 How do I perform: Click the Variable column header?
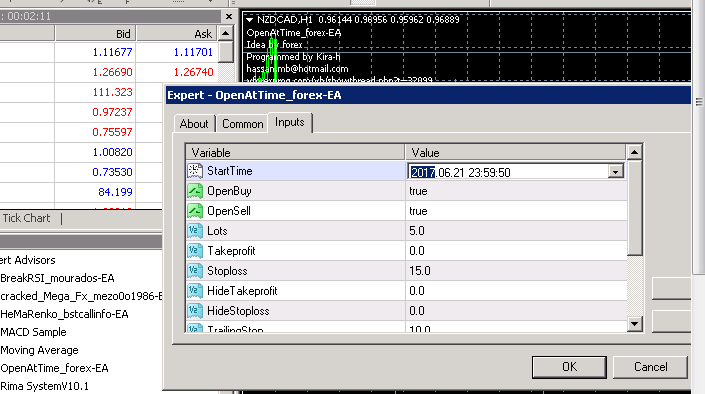[295, 152]
